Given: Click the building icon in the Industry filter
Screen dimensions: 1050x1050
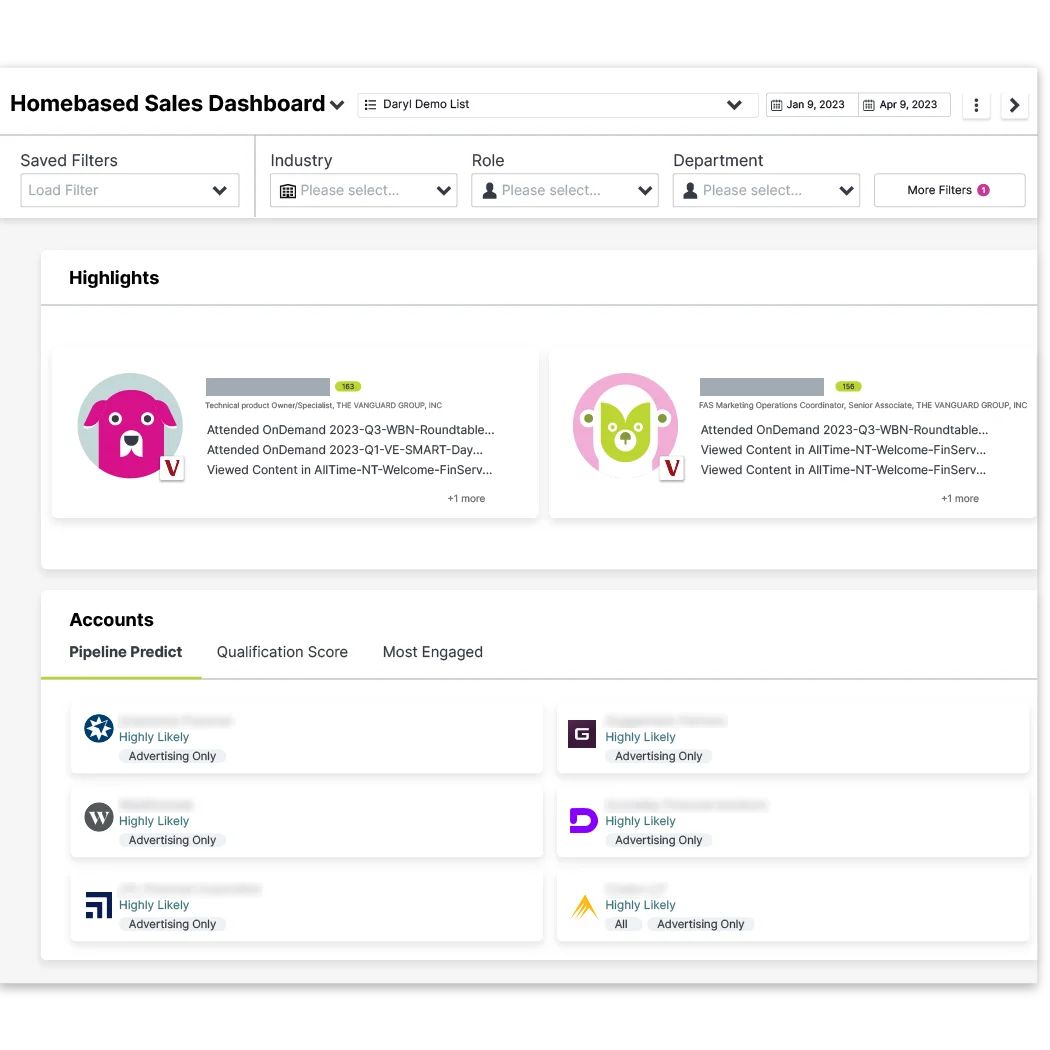Looking at the screenshot, I should tap(285, 190).
